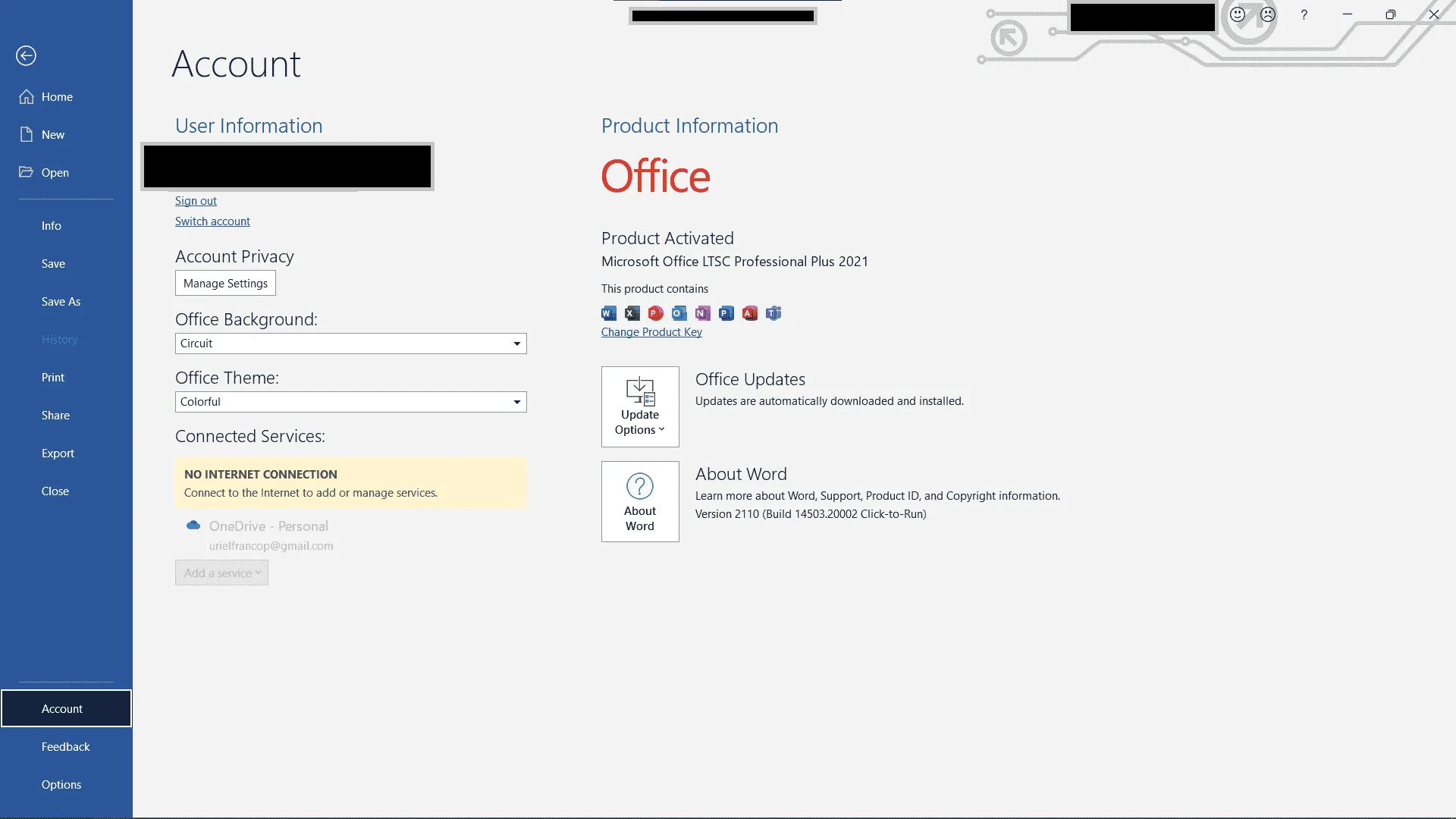Open the Office Background dropdown showing Circuit
Screen dimensions: 1456x819
pyautogui.click(x=350, y=344)
